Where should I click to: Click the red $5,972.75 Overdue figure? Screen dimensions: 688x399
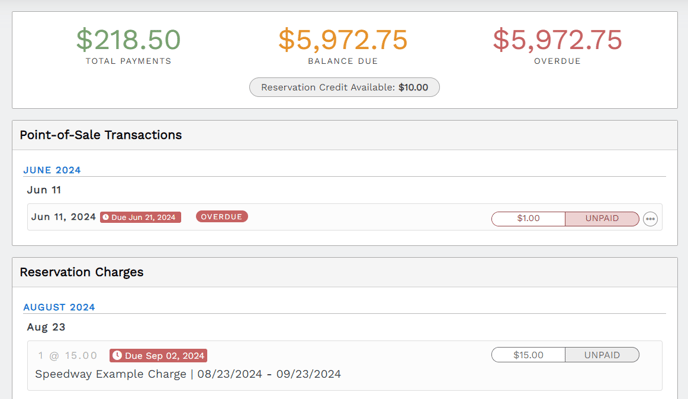pyautogui.click(x=557, y=40)
